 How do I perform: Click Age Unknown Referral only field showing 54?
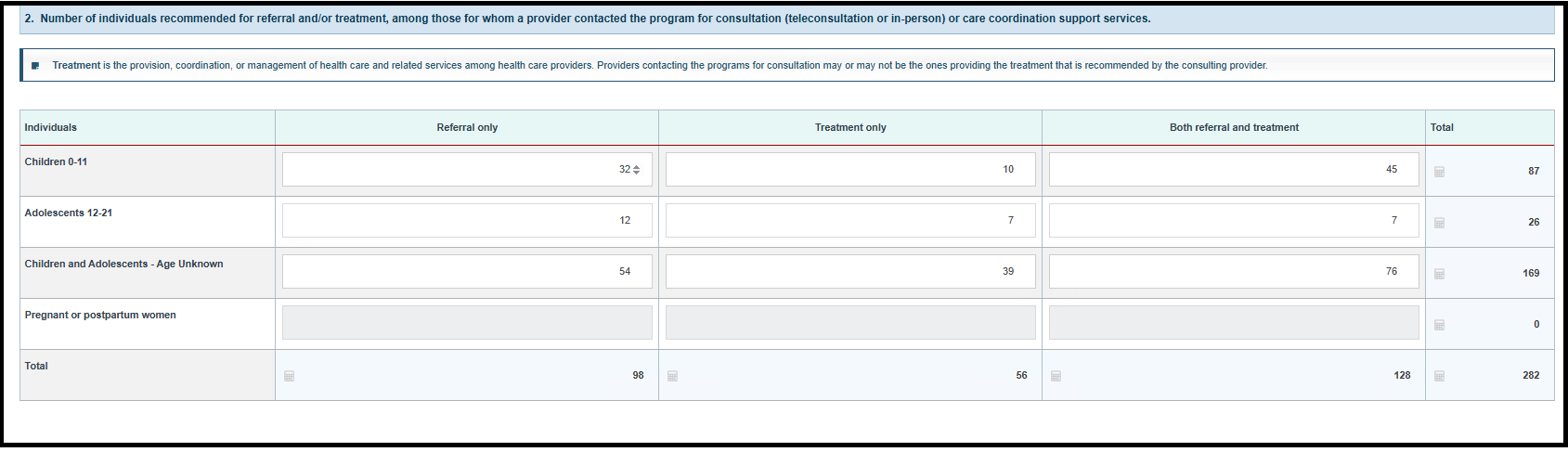467,271
